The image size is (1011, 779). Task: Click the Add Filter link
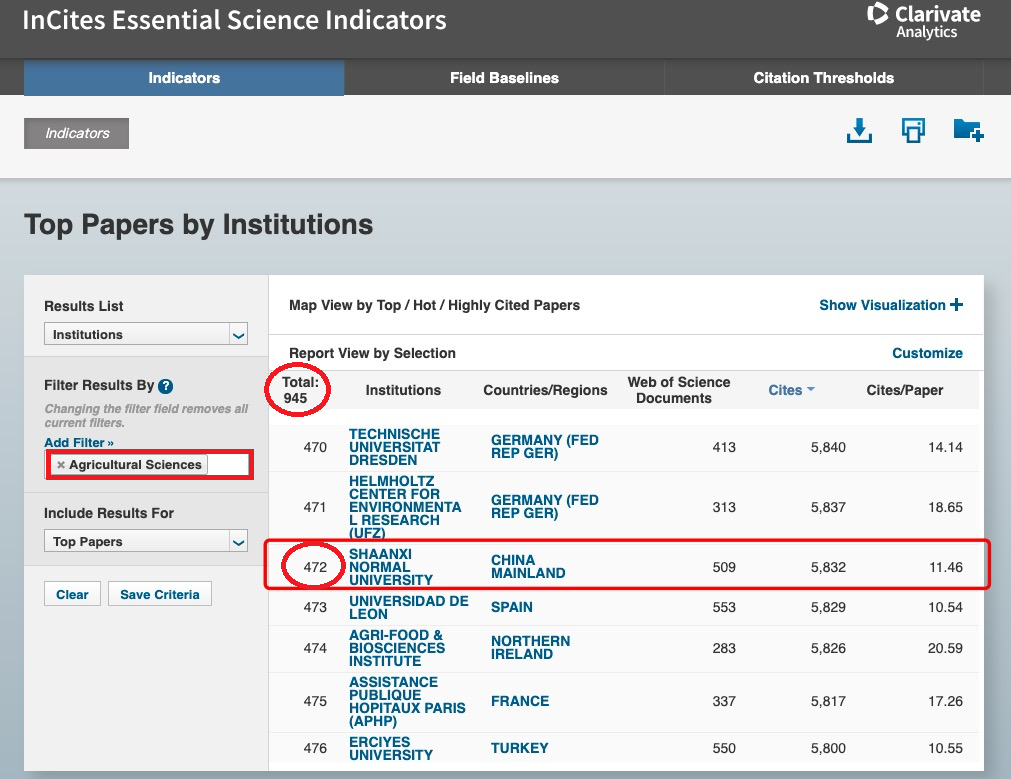coord(79,442)
